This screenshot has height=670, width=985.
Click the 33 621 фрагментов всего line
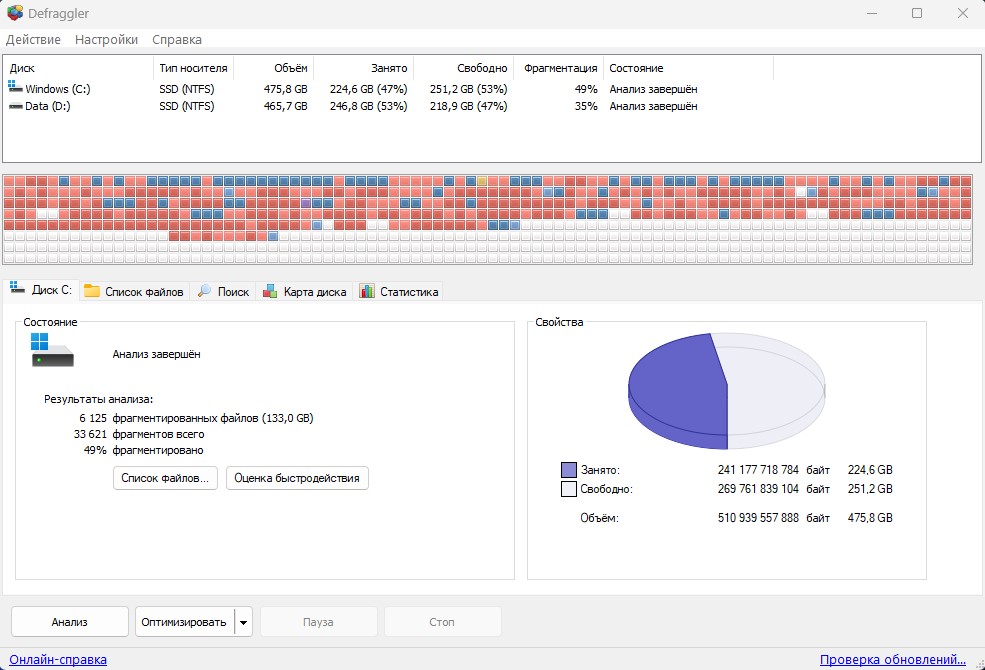(x=139, y=434)
